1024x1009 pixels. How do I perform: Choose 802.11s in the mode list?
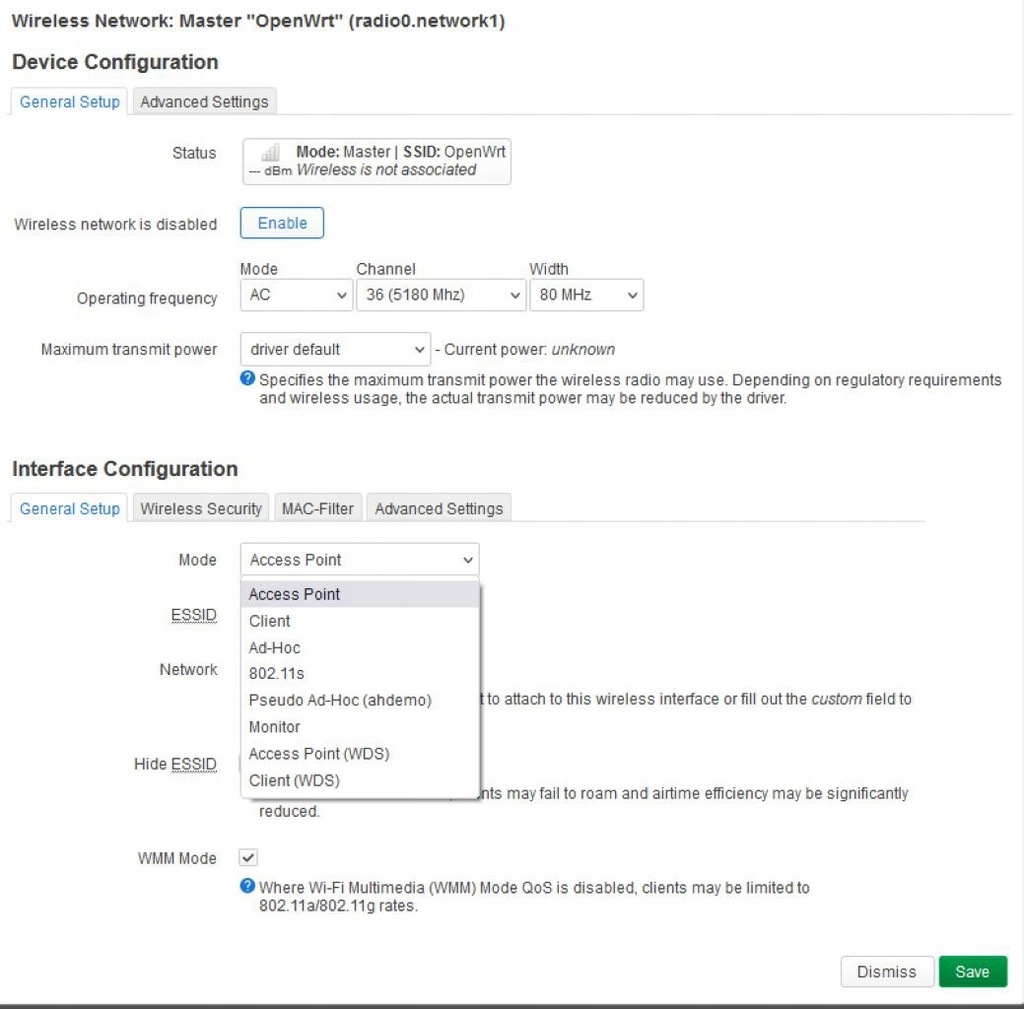(x=360, y=674)
